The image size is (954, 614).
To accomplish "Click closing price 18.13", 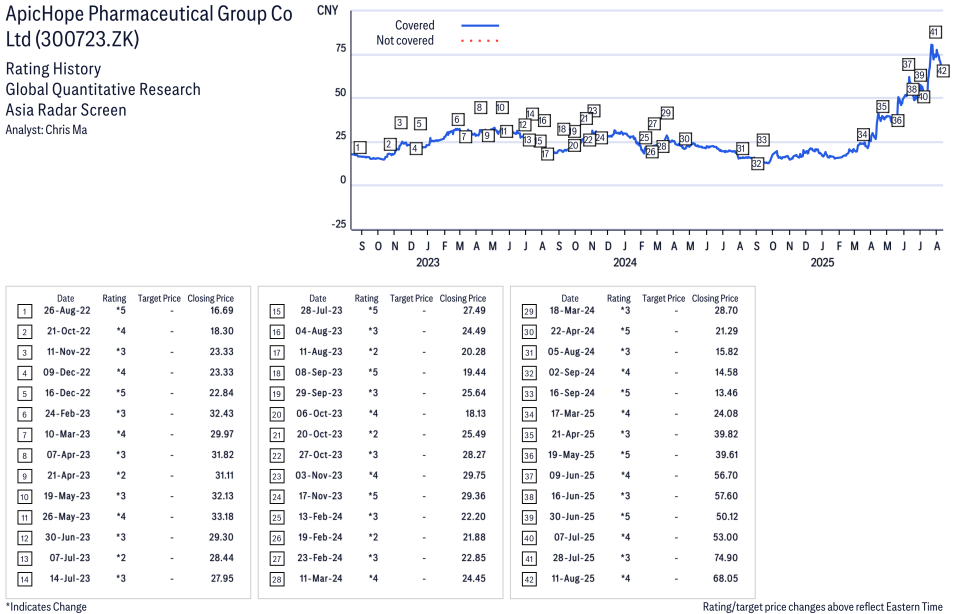I will (x=475, y=414).
